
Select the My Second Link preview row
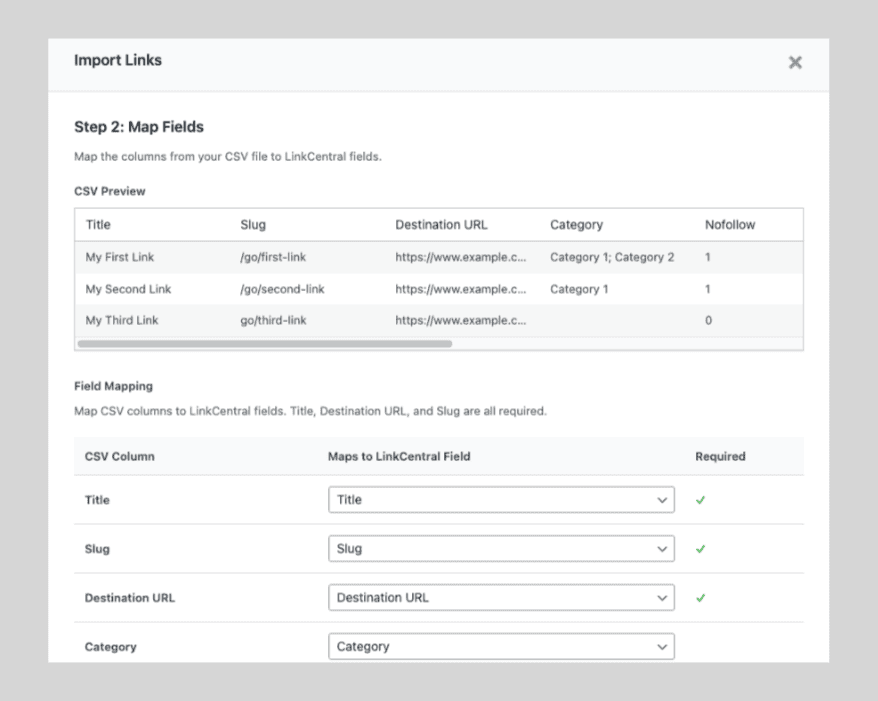click(x=439, y=289)
